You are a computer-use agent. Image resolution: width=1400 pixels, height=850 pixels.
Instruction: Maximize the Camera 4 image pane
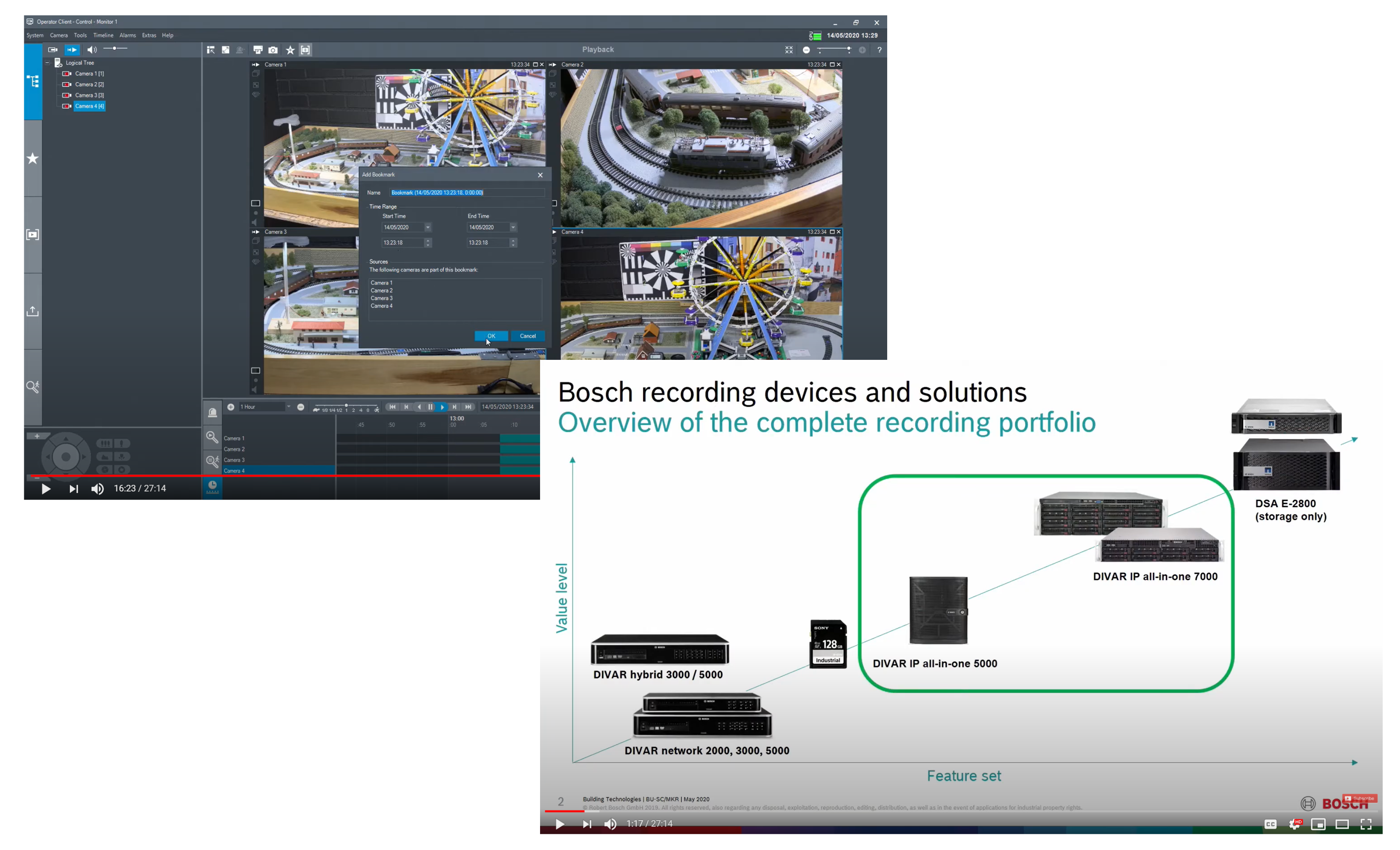click(832, 232)
